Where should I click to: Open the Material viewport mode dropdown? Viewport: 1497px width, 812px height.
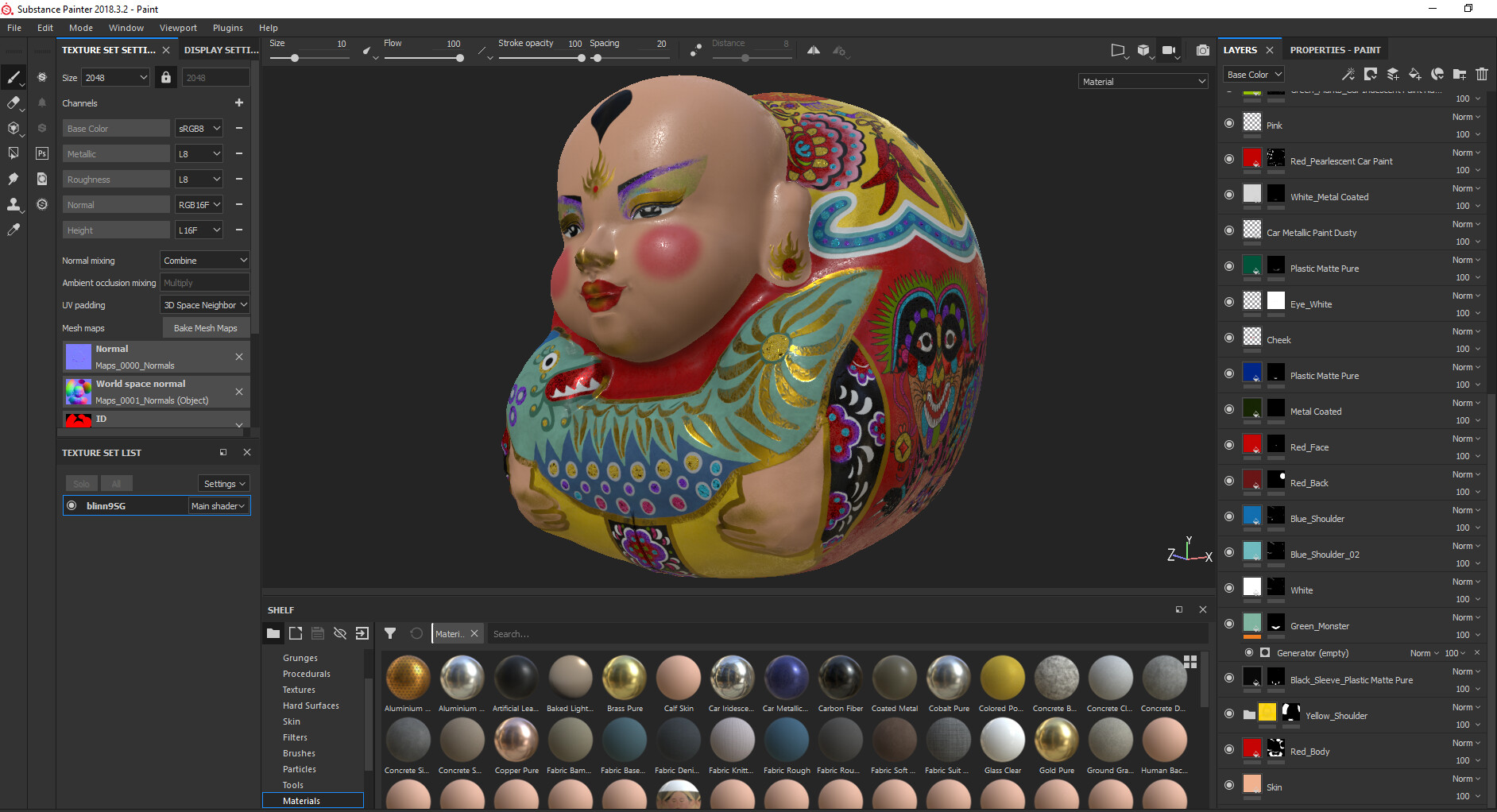coord(1143,81)
